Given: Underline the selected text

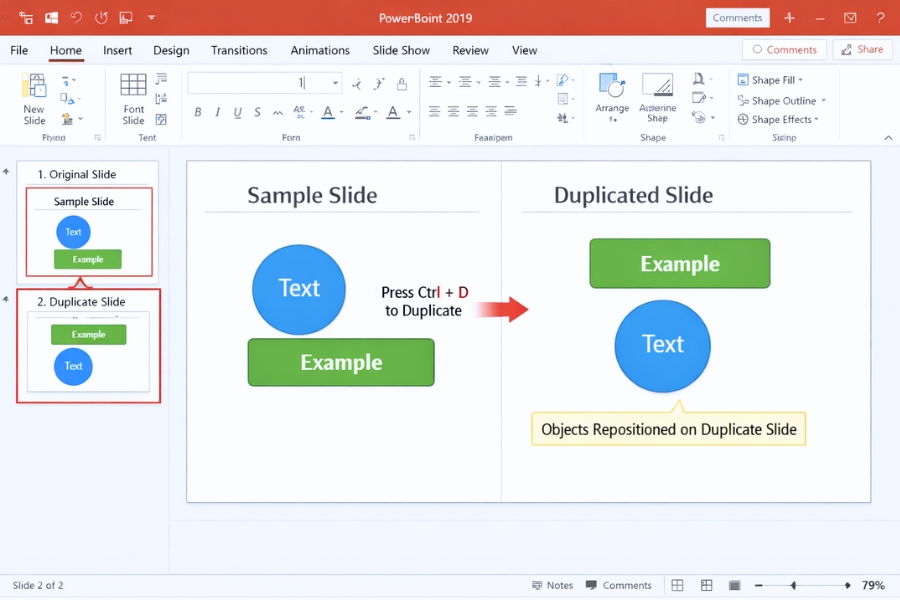Looking at the screenshot, I should point(236,112).
